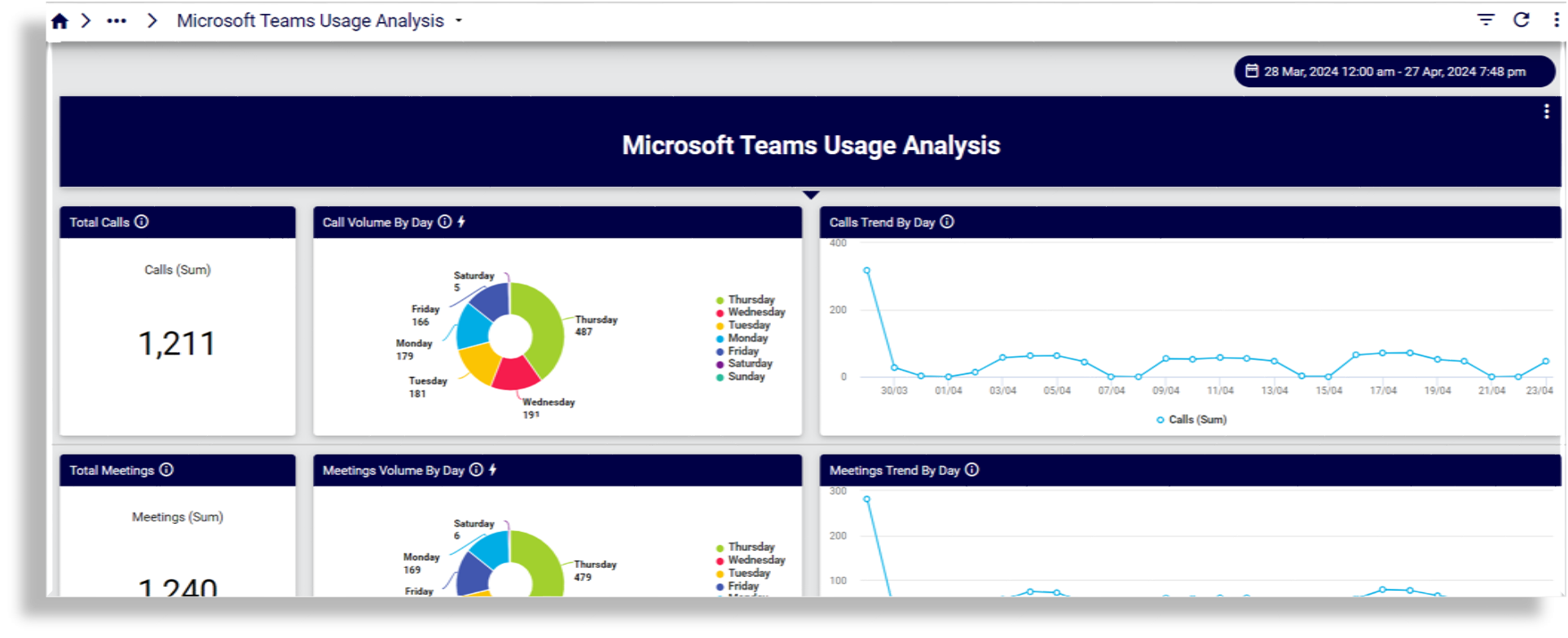Screen dimensions: 1568x638
Task: Toggle Calls (Sum) series in trend legend
Action: (1191, 420)
